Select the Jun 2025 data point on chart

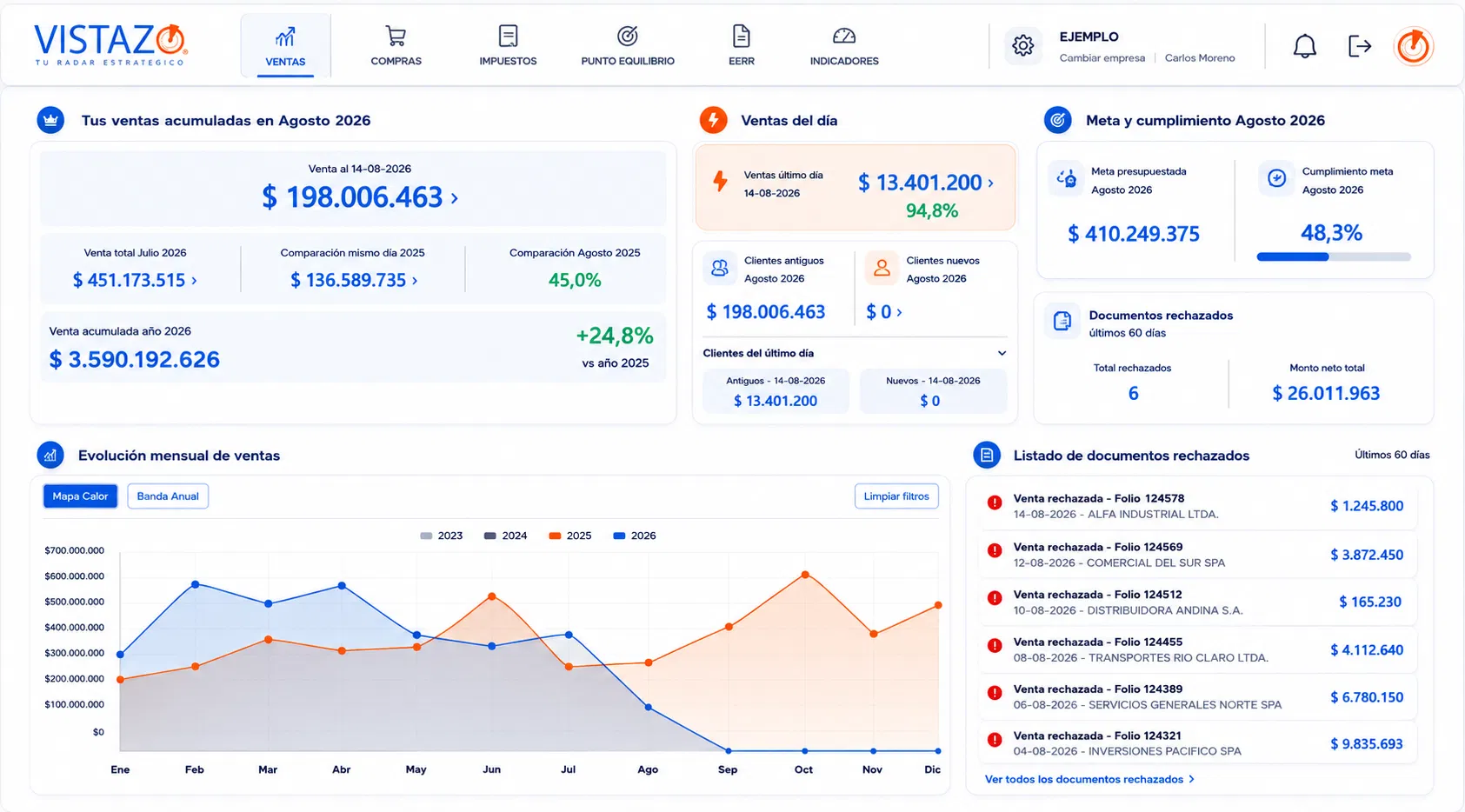tap(492, 596)
